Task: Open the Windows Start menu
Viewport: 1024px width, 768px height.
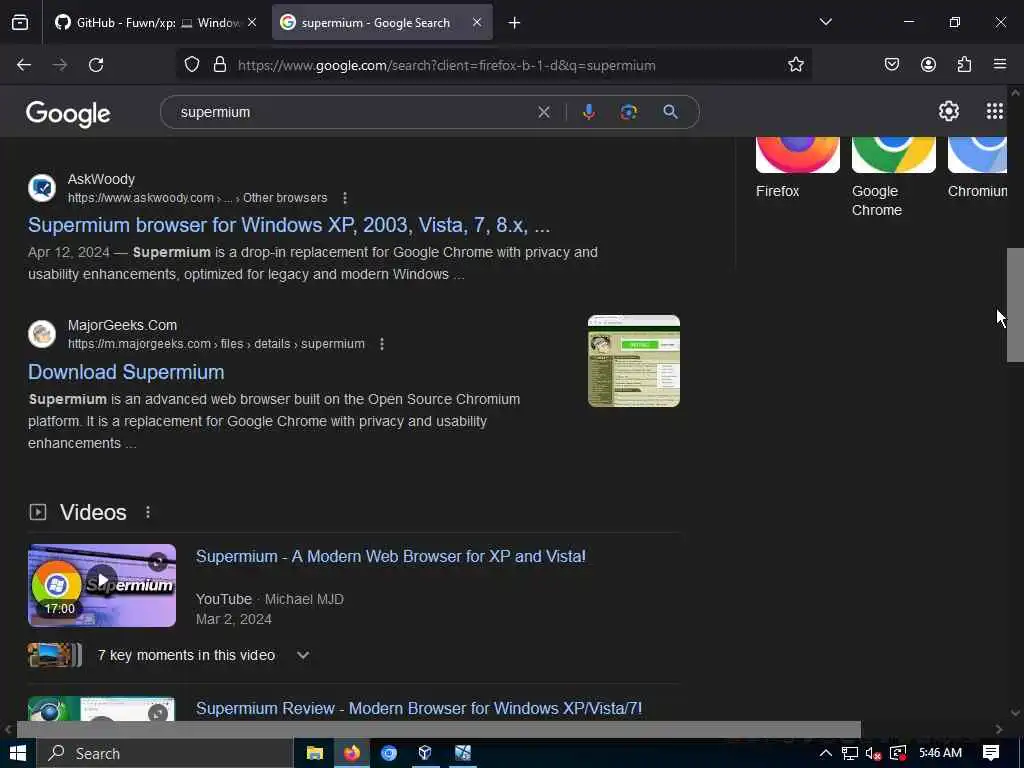Action: pyautogui.click(x=18, y=753)
